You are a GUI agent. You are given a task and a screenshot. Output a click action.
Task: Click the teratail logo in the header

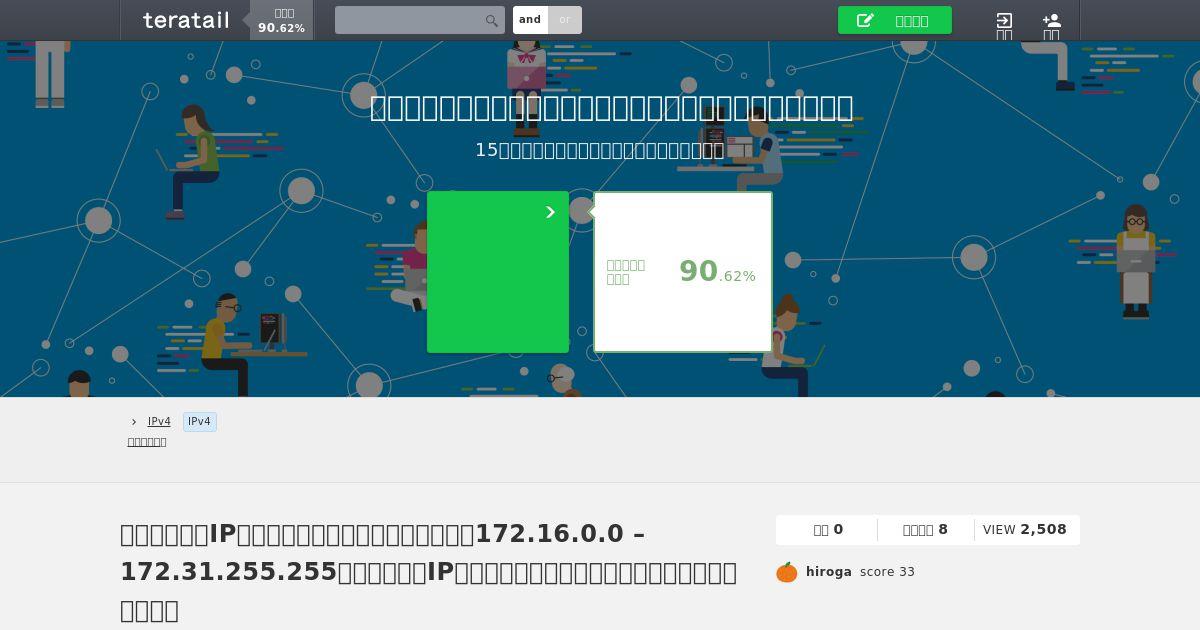pos(186,20)
